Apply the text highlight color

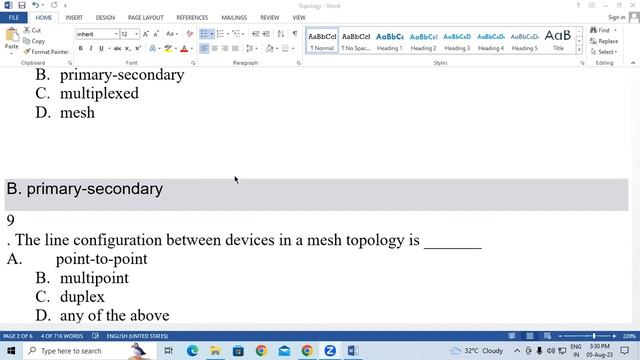click(x=168, y=49)
